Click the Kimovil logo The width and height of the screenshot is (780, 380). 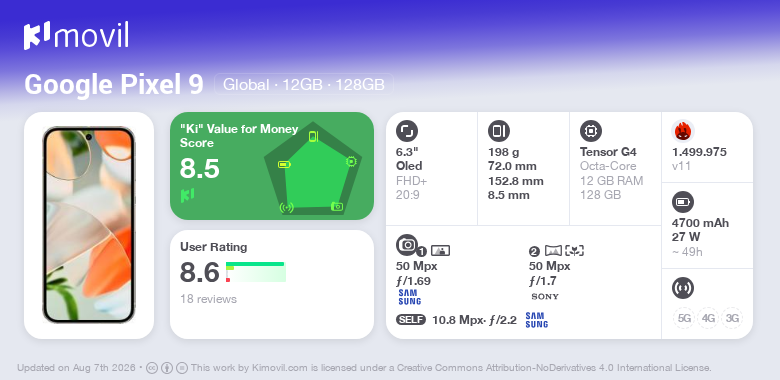pyautogui.click(x=76, y=36)
